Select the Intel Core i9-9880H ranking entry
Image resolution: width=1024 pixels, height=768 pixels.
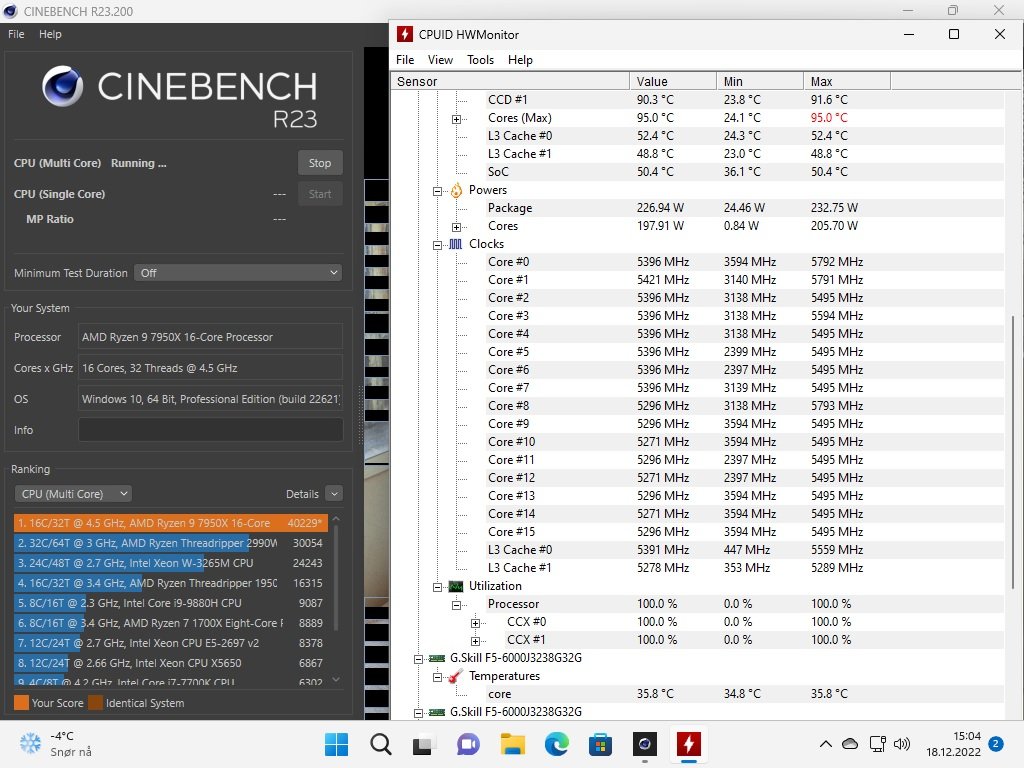coord(170,603)
